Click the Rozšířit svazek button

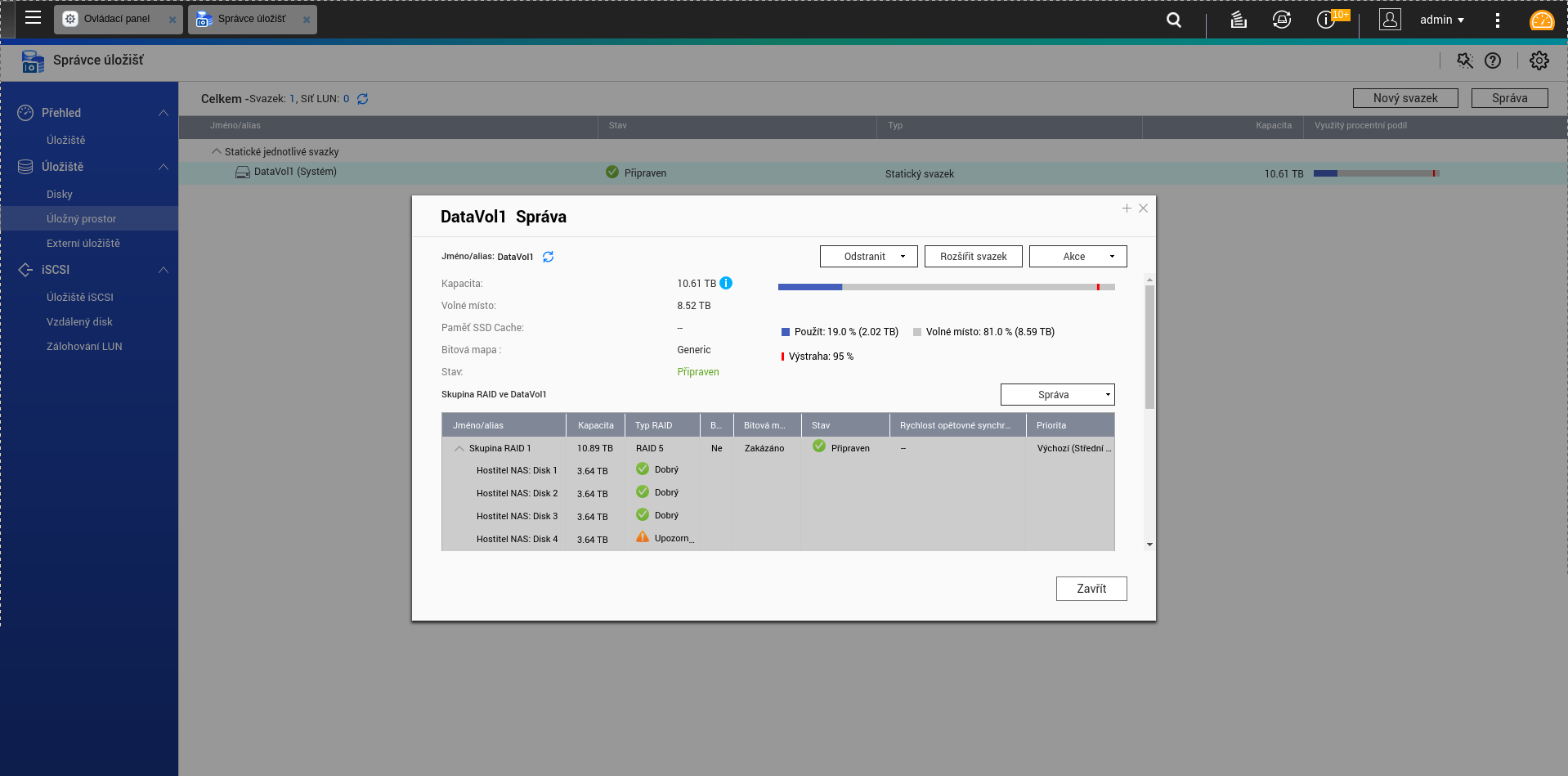(973, 257)
